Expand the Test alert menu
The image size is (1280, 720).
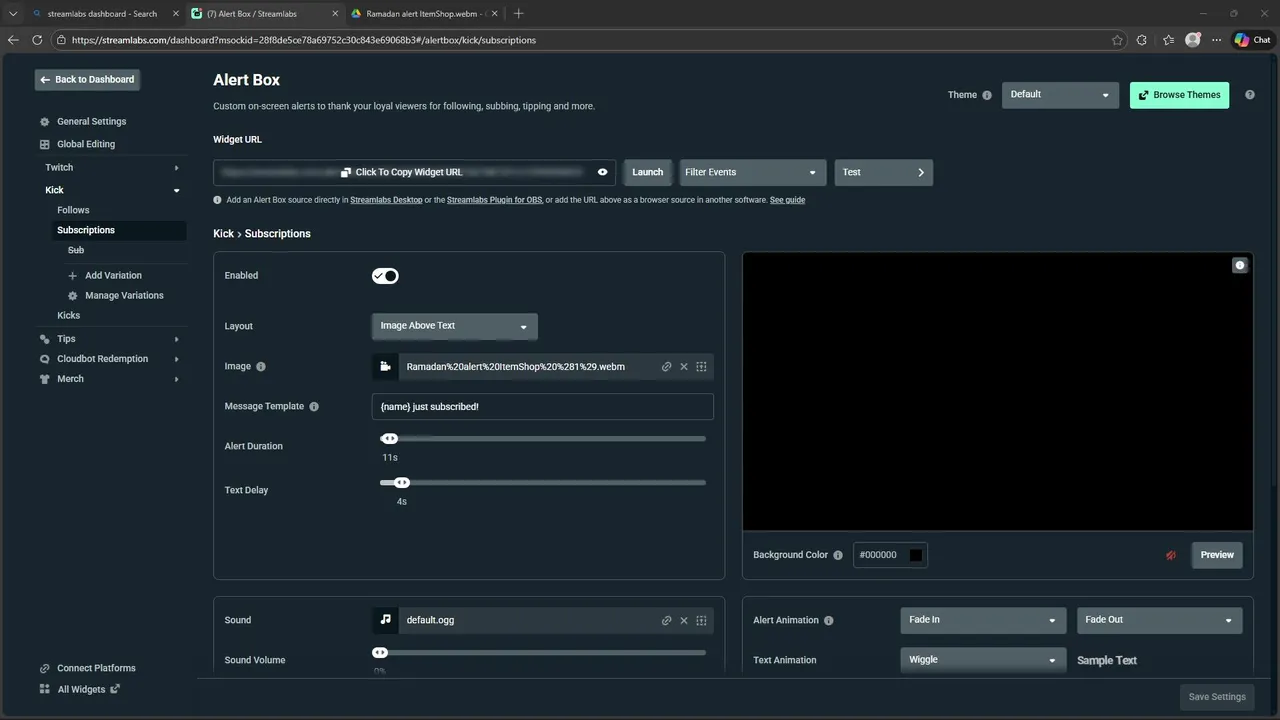[x=884, y=172]
